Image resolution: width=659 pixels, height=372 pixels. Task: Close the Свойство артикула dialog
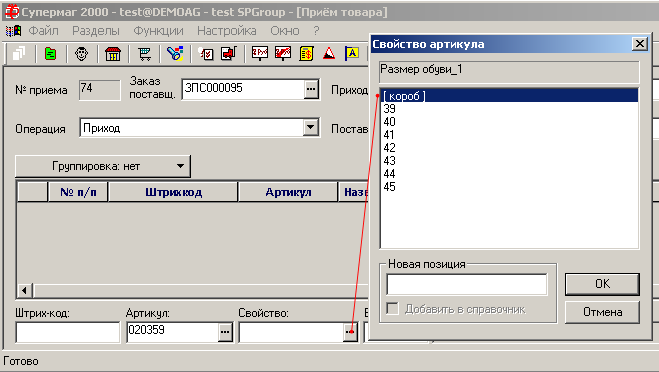tap(639, 43)
